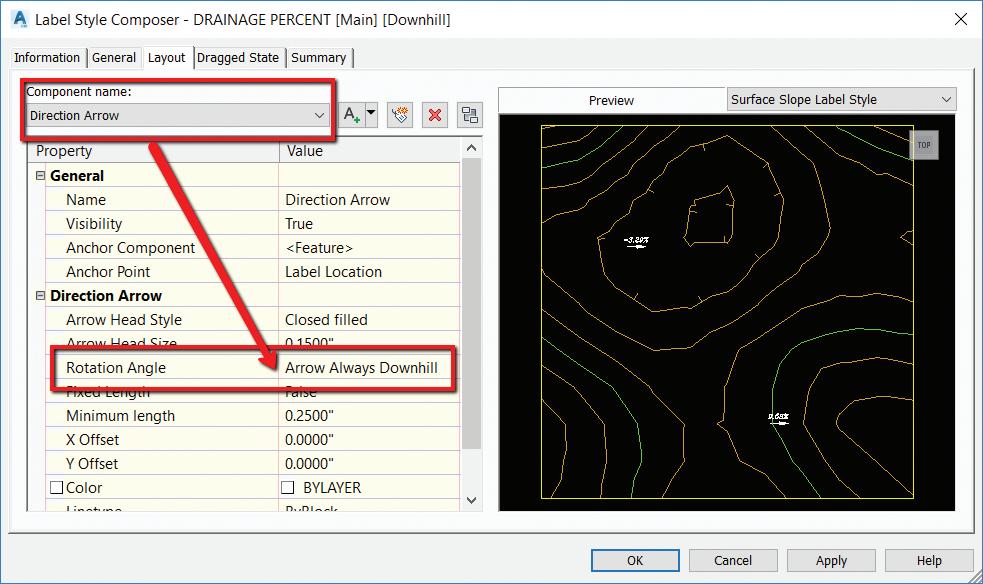
Task: Select the Rotation Angle property row
Action: tap(253, 368)
